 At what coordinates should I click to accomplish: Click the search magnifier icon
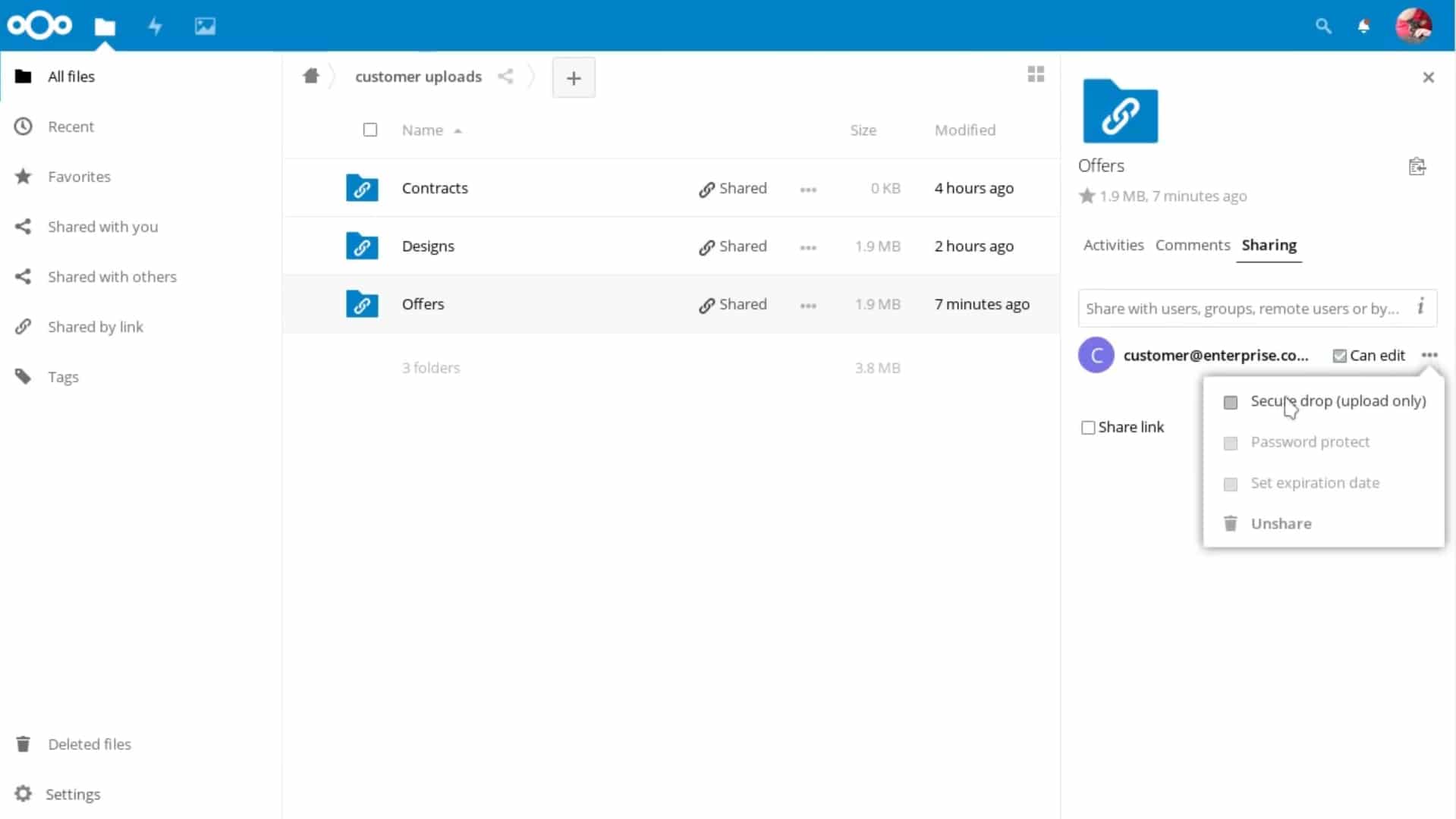click(1323, 27)
